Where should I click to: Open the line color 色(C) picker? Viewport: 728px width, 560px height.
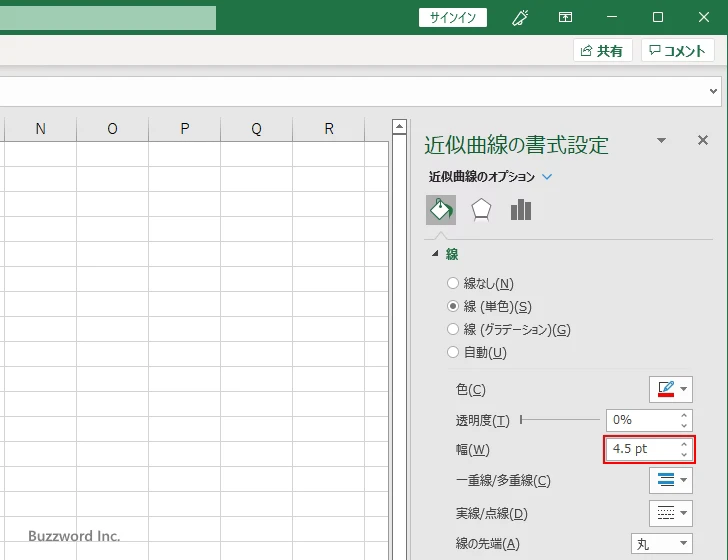click(x=670, y=389)
